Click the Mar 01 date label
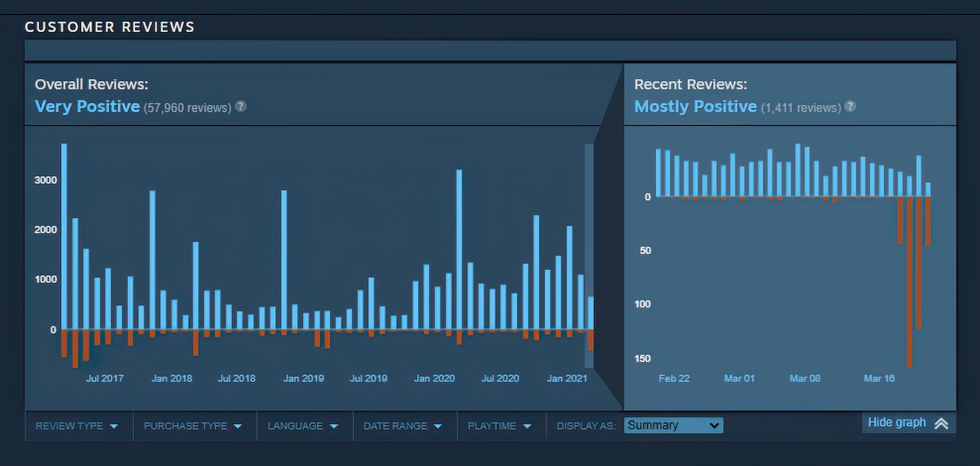This screenshot has height=466, width=980. 739,379
